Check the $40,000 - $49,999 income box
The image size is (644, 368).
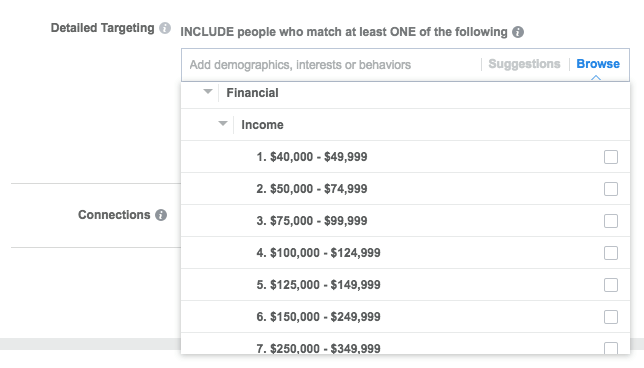pyautogui.click(x=611, y=157)
